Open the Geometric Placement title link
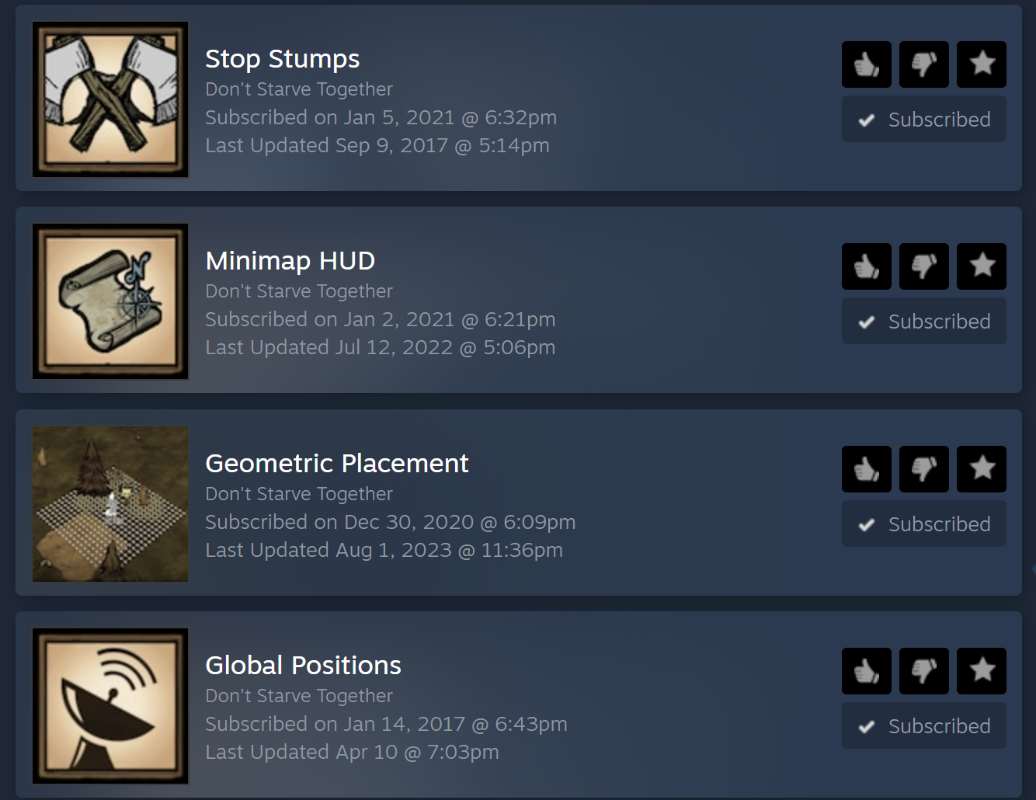Image resolution: width=1036 pixels, height=800 pixels. click(337, 464)
